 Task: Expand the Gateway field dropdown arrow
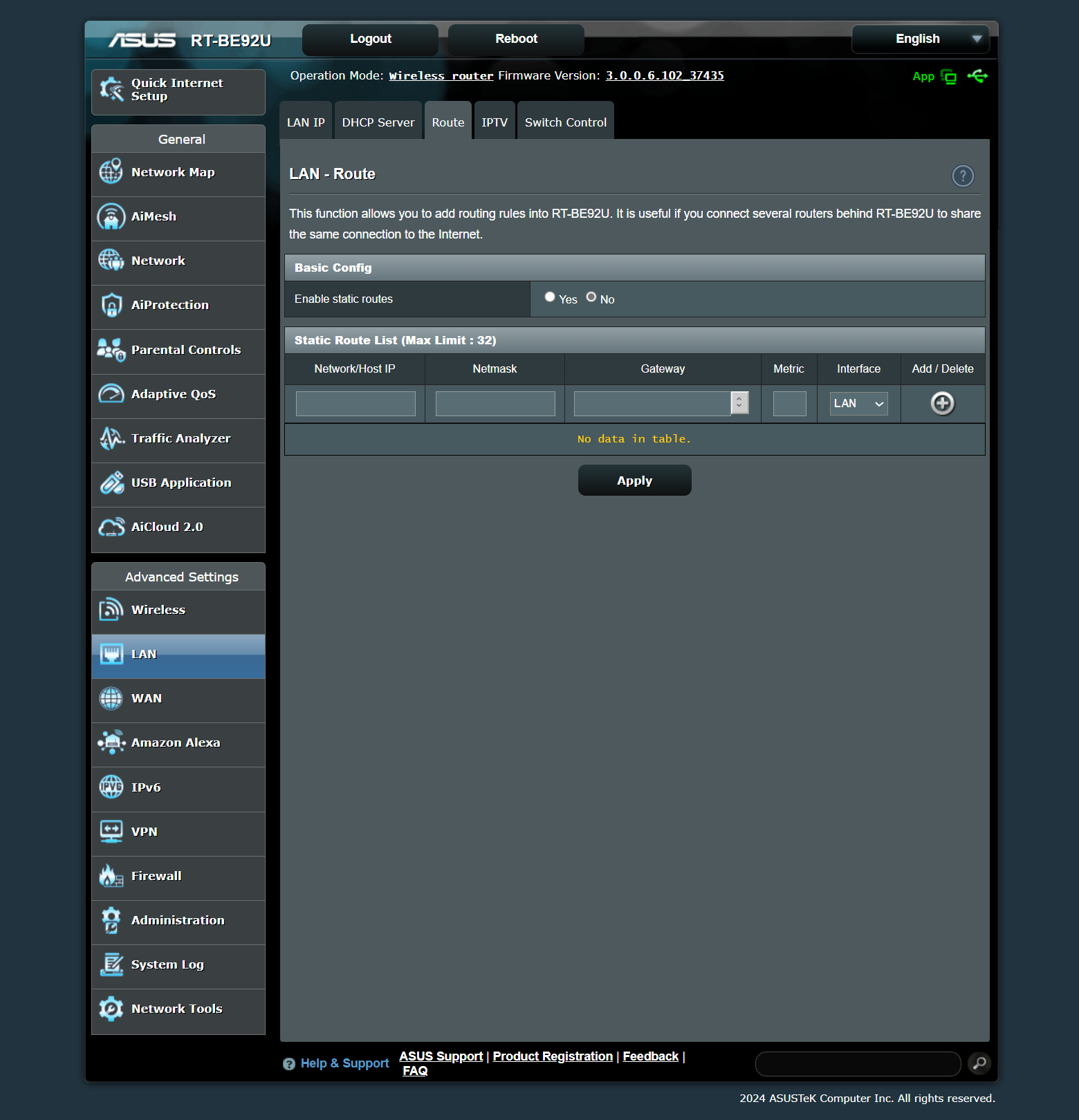pos(739,402)
